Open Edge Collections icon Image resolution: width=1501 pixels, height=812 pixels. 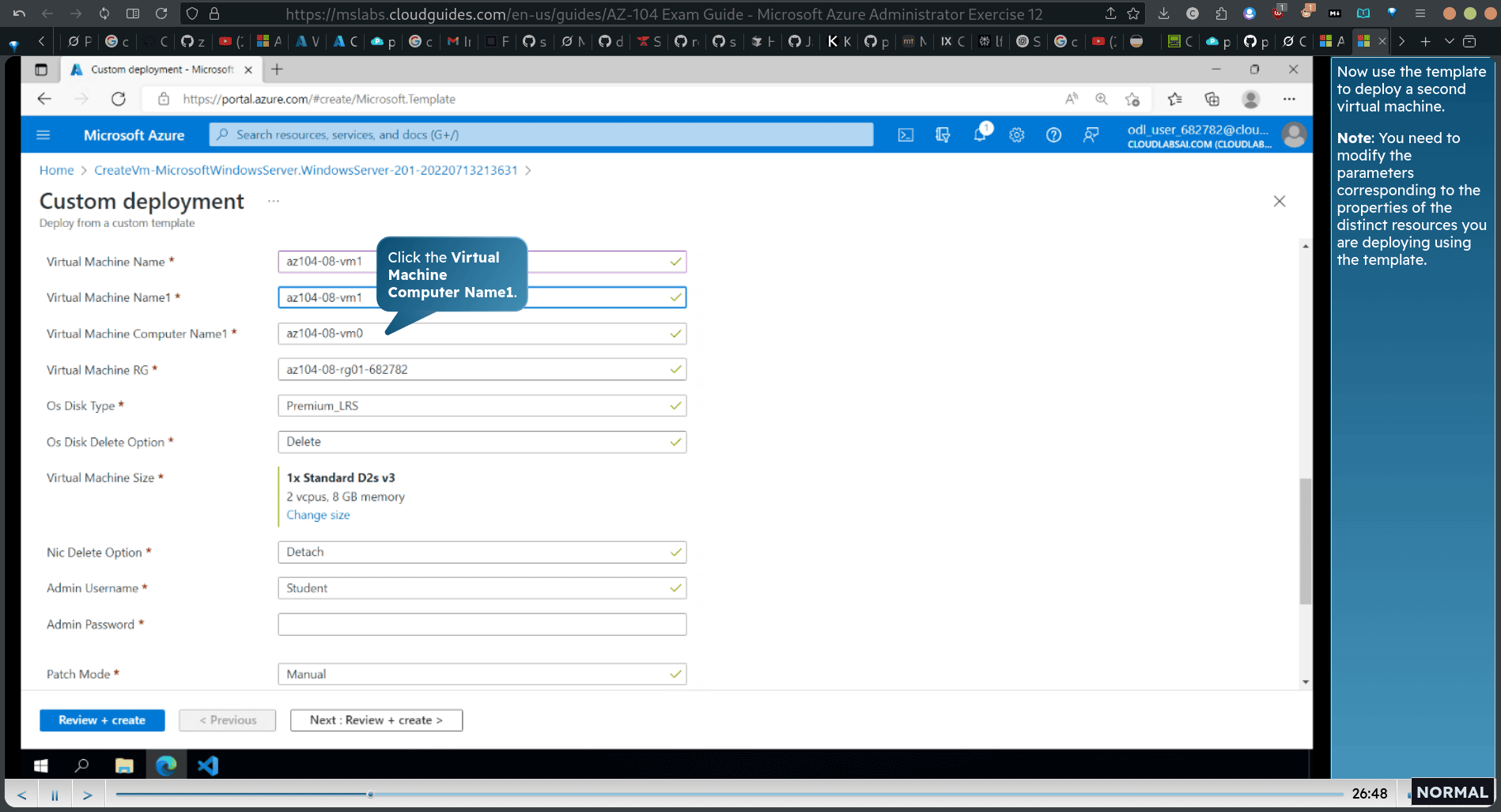1212,99
